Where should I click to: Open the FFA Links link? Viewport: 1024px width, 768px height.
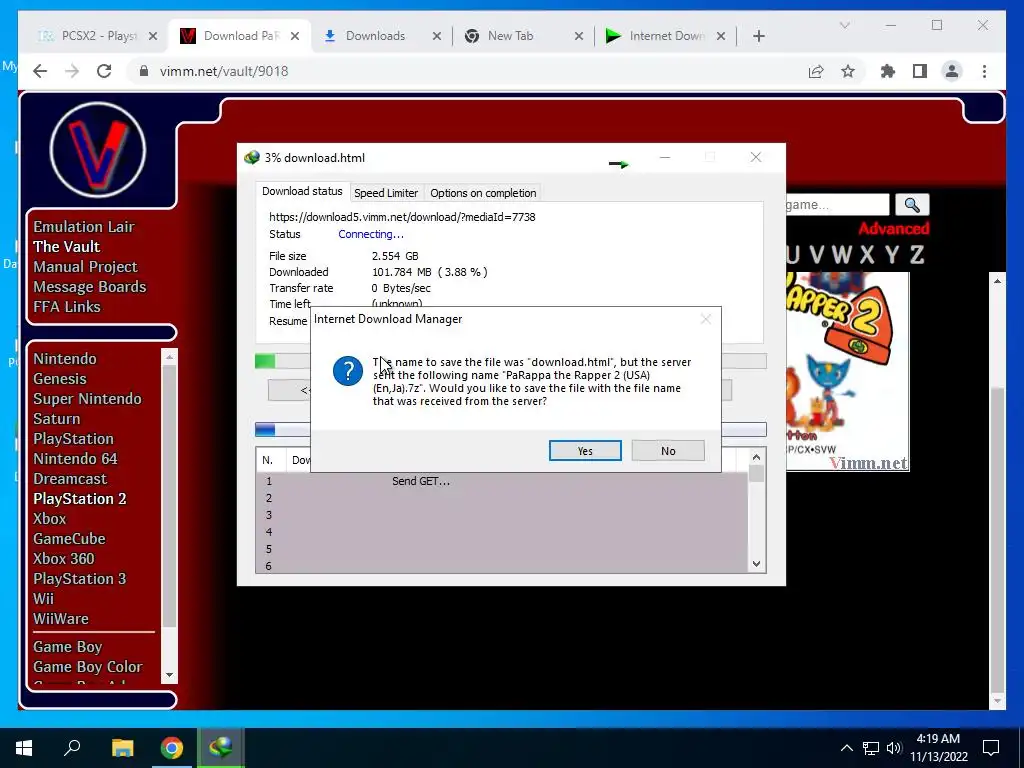[x=67, y=307]
